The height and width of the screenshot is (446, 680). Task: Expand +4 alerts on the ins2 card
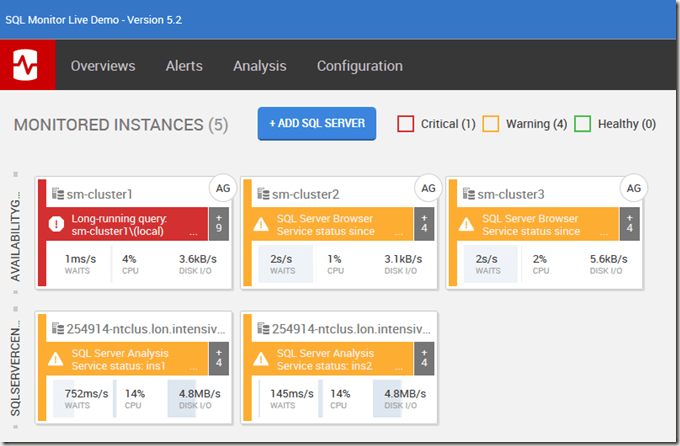click(x=424, y=359)
